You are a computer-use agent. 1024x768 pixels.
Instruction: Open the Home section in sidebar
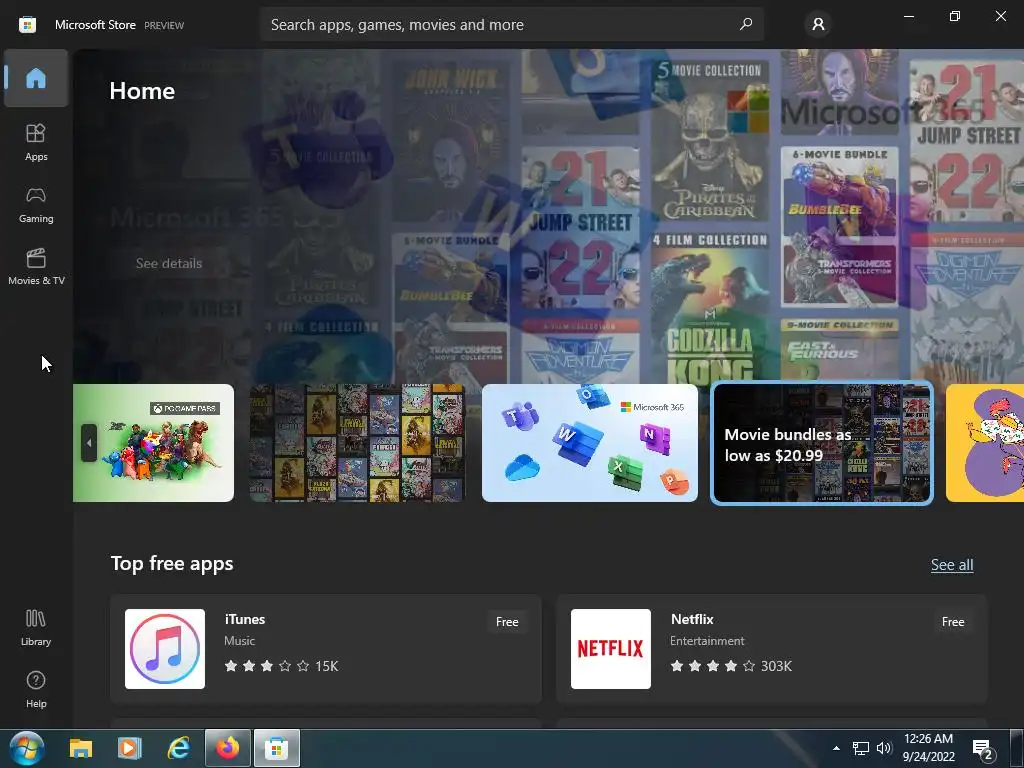(36, 78)
